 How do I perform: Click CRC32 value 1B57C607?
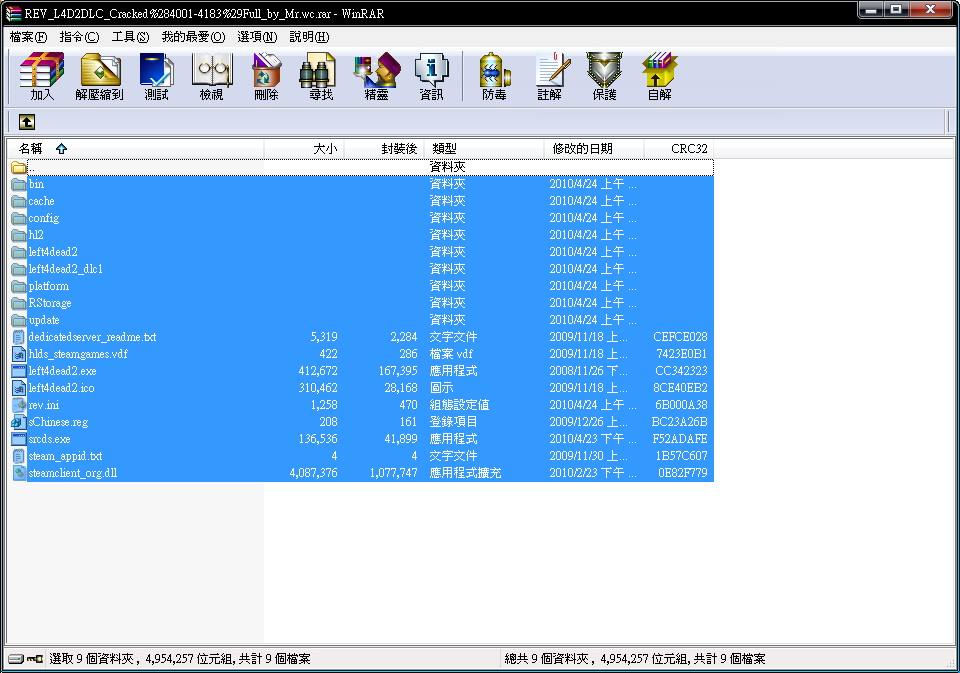click(681, 456)
